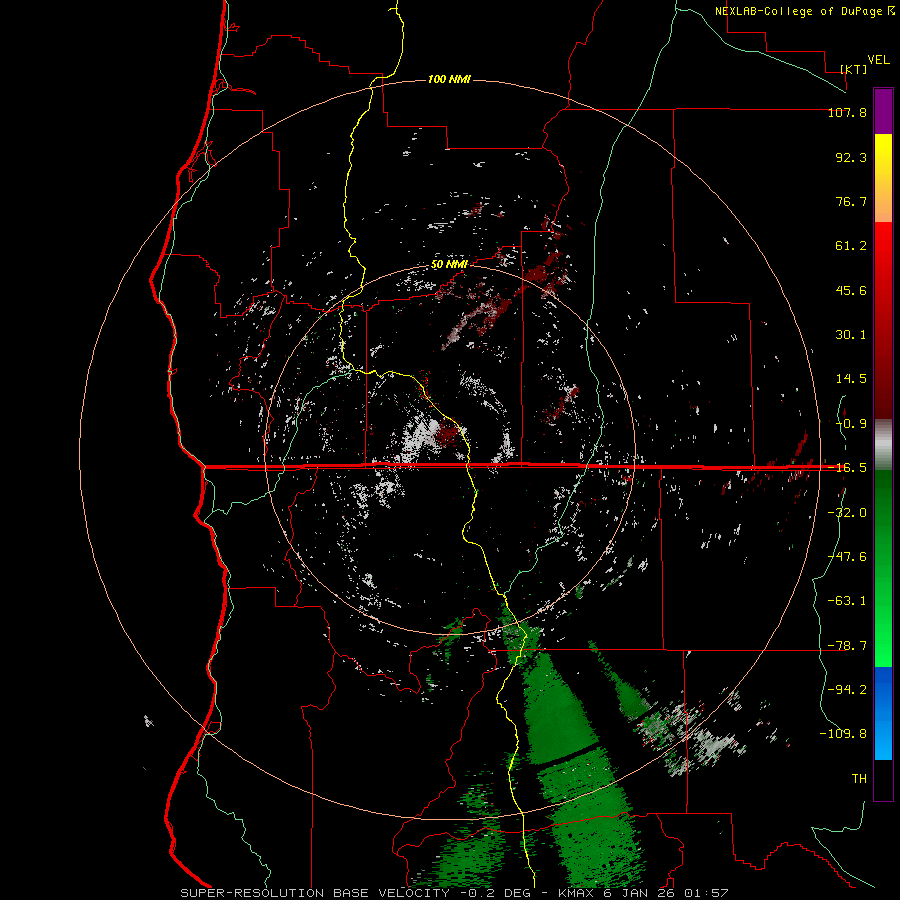The width and height of the screenshot is (900, 900).
Task: Select the 76.7 velocity scale value
Action: tap(851, 201)
